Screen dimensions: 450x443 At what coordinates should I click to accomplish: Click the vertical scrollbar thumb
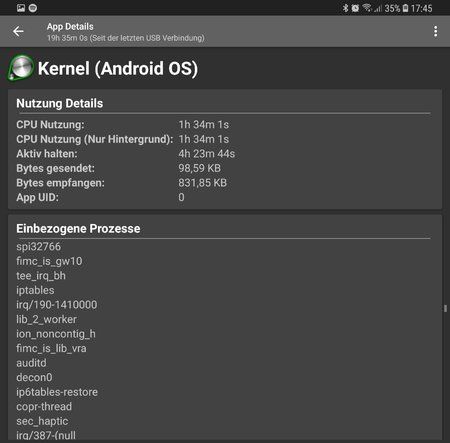click(x=445, y=308)
